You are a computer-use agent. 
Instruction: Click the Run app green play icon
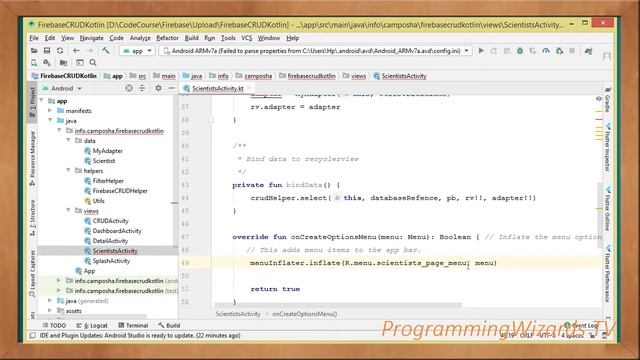click(481, 51)
